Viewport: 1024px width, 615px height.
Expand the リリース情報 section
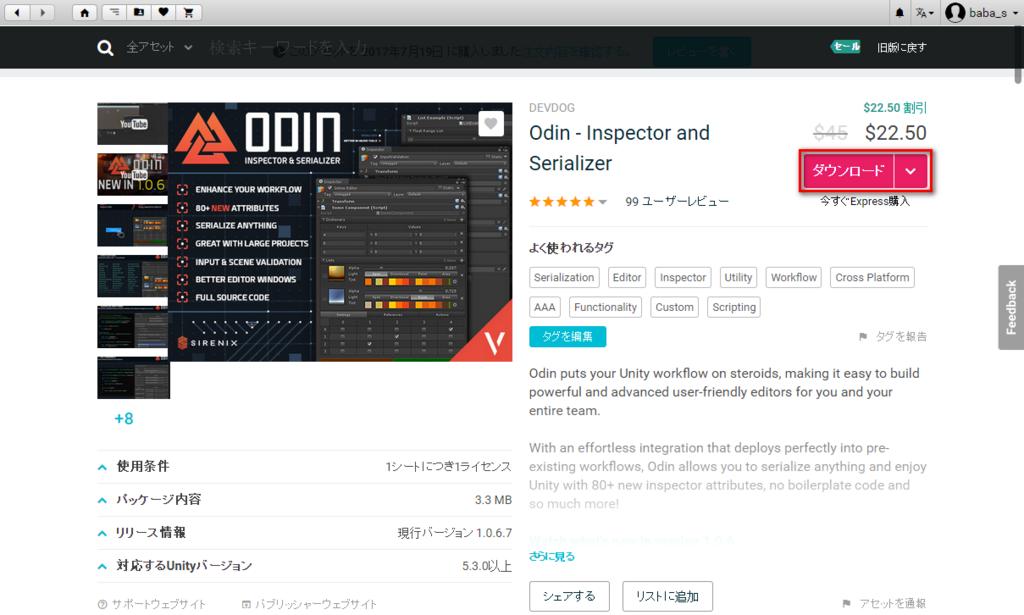click(304, 533)
